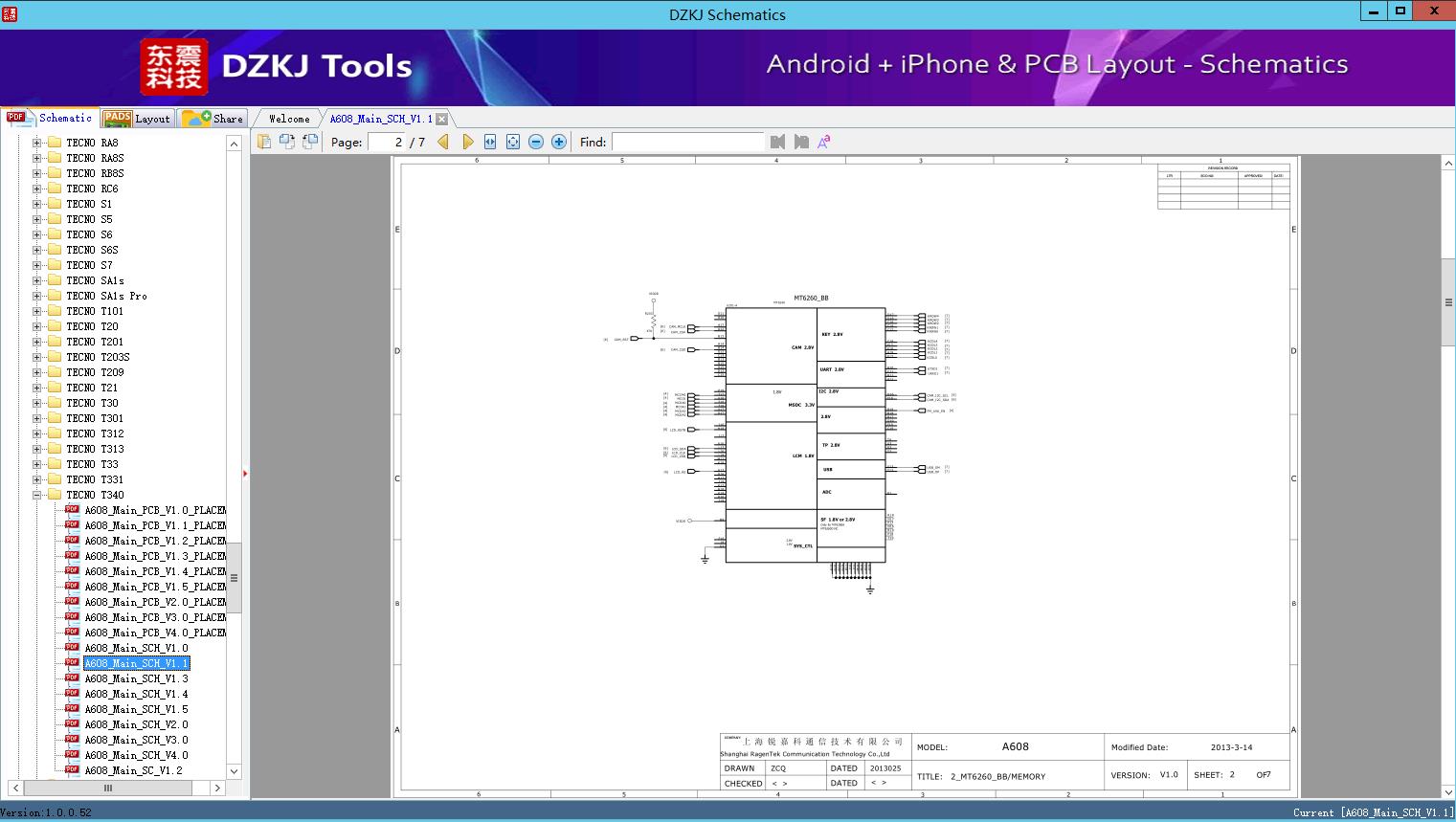Click the TECNO T33 folder icon

pos(54,464)
